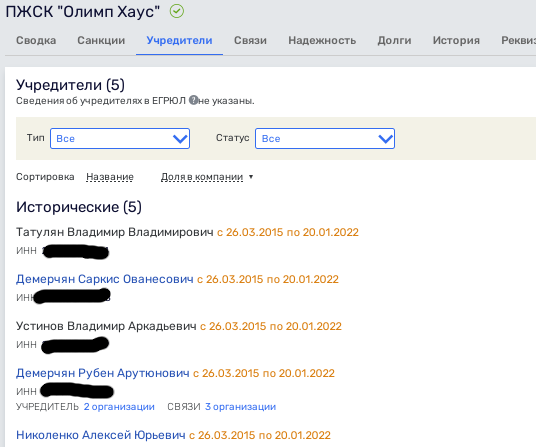Click the ЕГРЮЛ question mark help icon
The height and width of the screenshot is (447, 536).
pos(193,100)
